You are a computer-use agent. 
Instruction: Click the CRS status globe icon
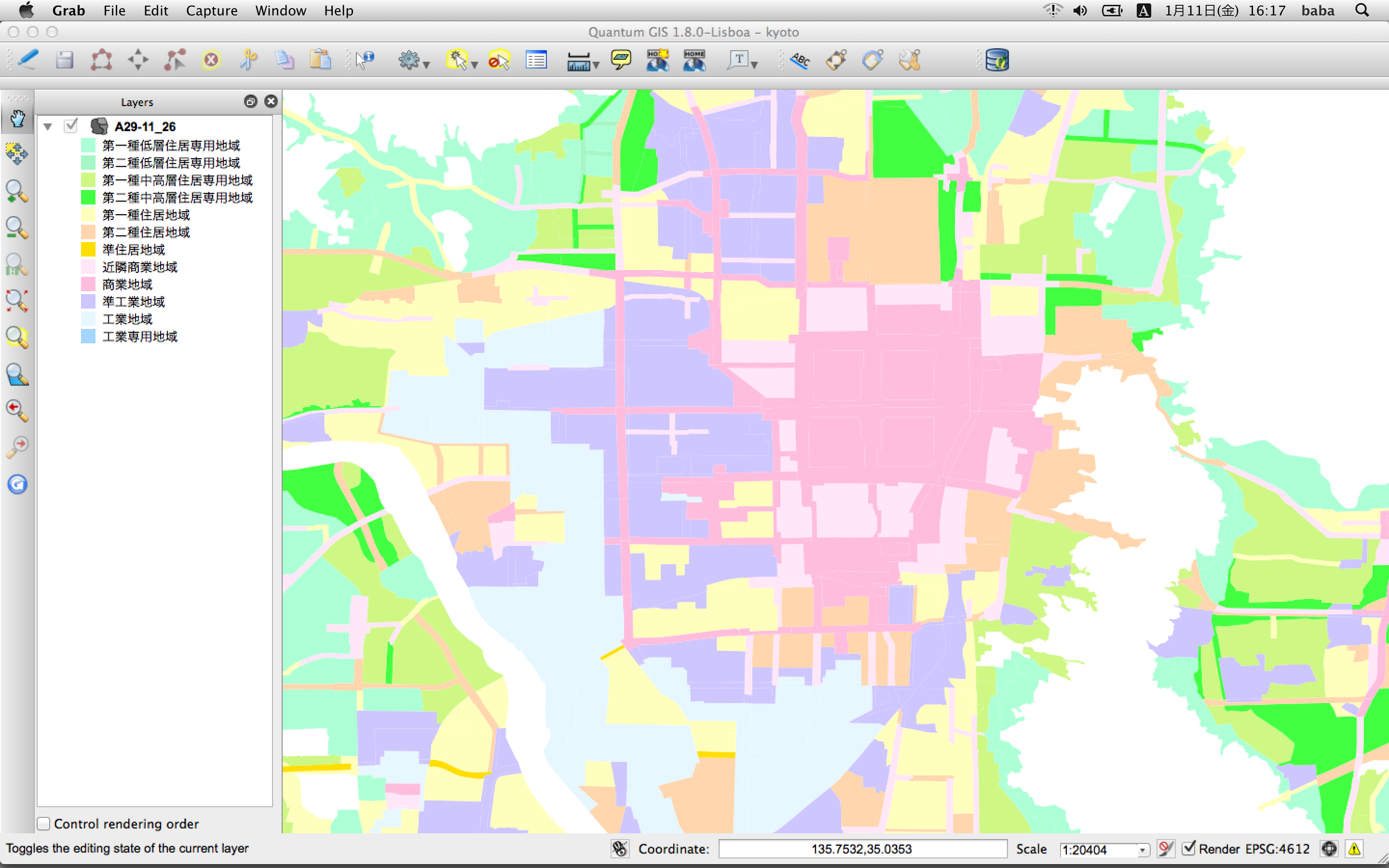(1329, 849)
